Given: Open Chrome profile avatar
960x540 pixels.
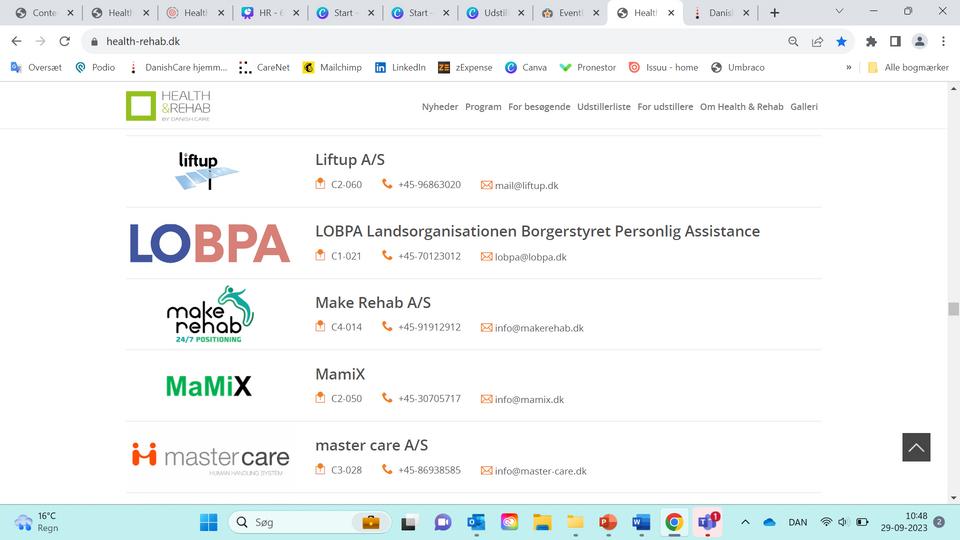Looking at the screenshot, I should [919, 41].
